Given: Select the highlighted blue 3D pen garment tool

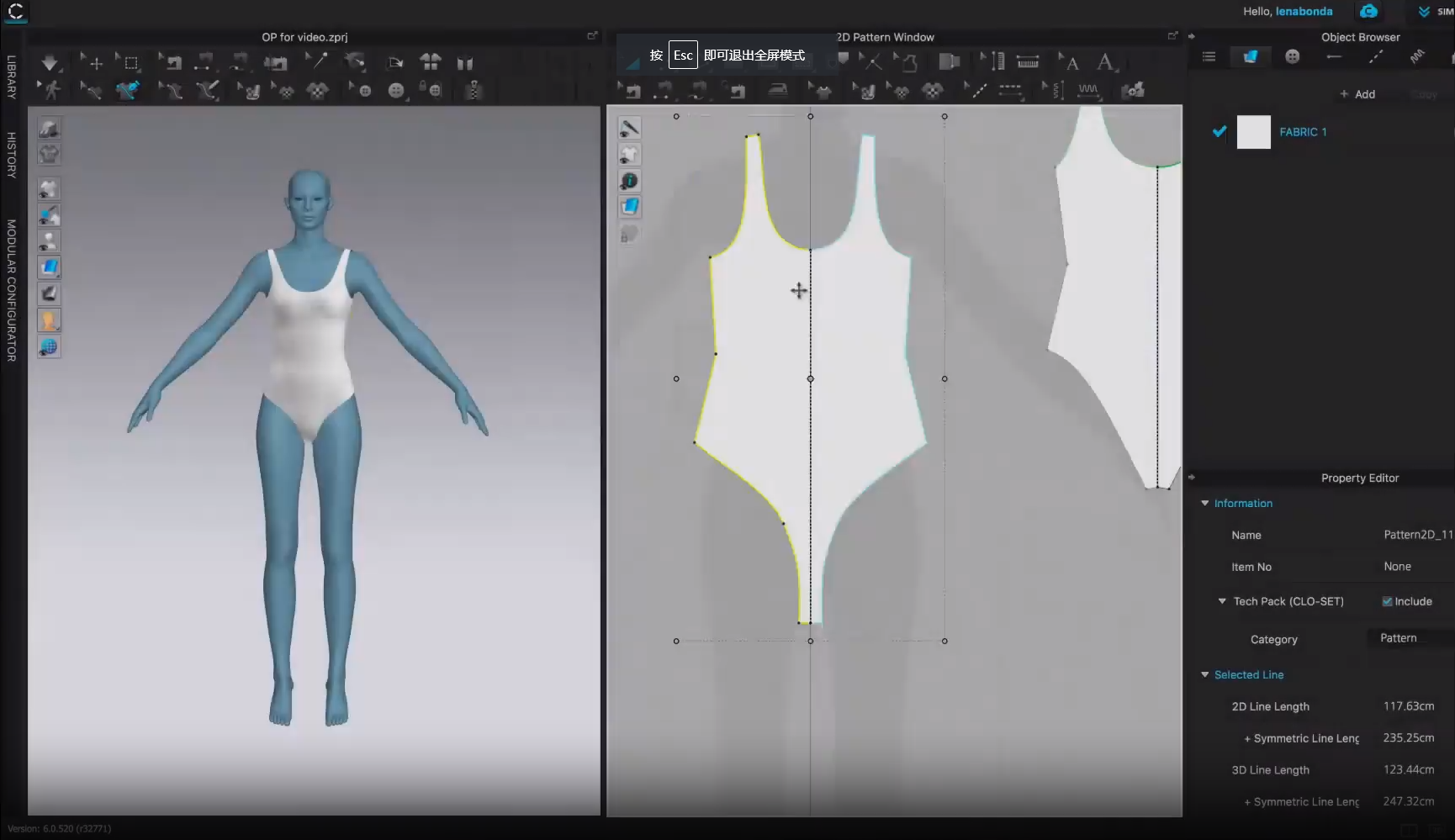Looking at the screenshot, I should (x=128, y=90).
